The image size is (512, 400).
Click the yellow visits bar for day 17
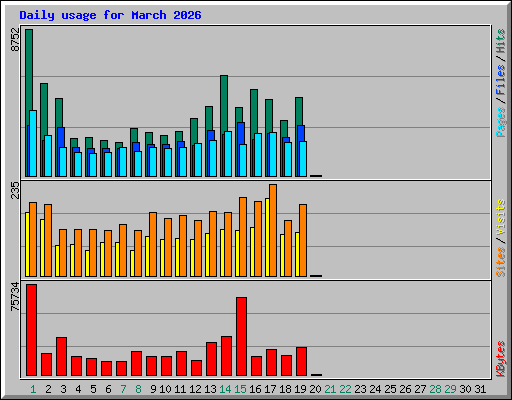coord(267,237)
